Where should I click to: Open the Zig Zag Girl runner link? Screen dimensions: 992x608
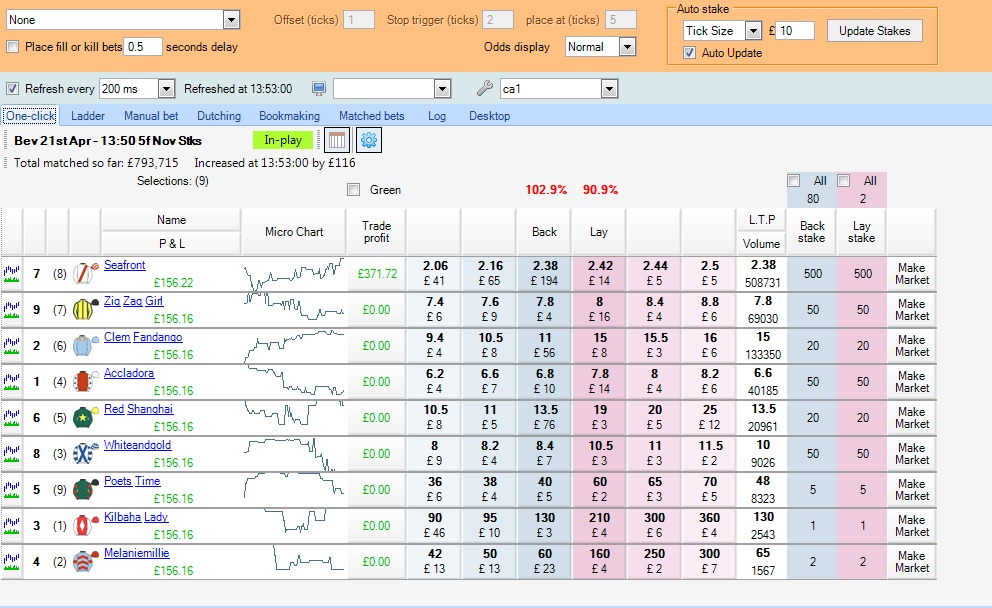140,301
